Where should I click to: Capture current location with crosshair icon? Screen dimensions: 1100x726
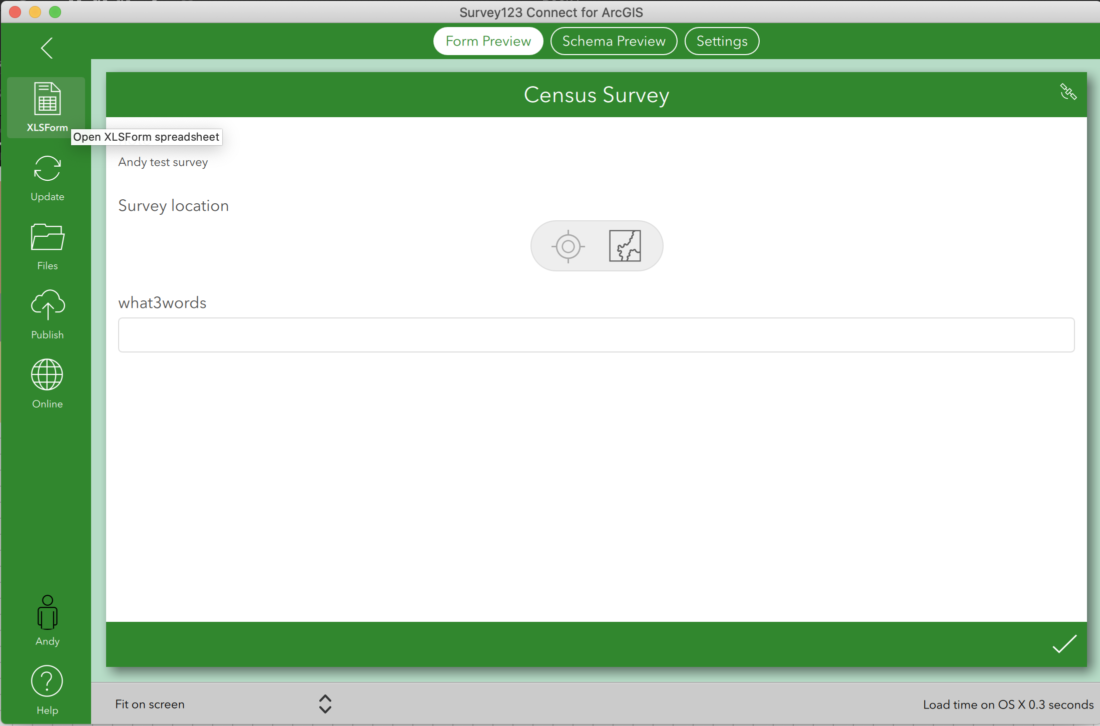[x=568, y=246]
